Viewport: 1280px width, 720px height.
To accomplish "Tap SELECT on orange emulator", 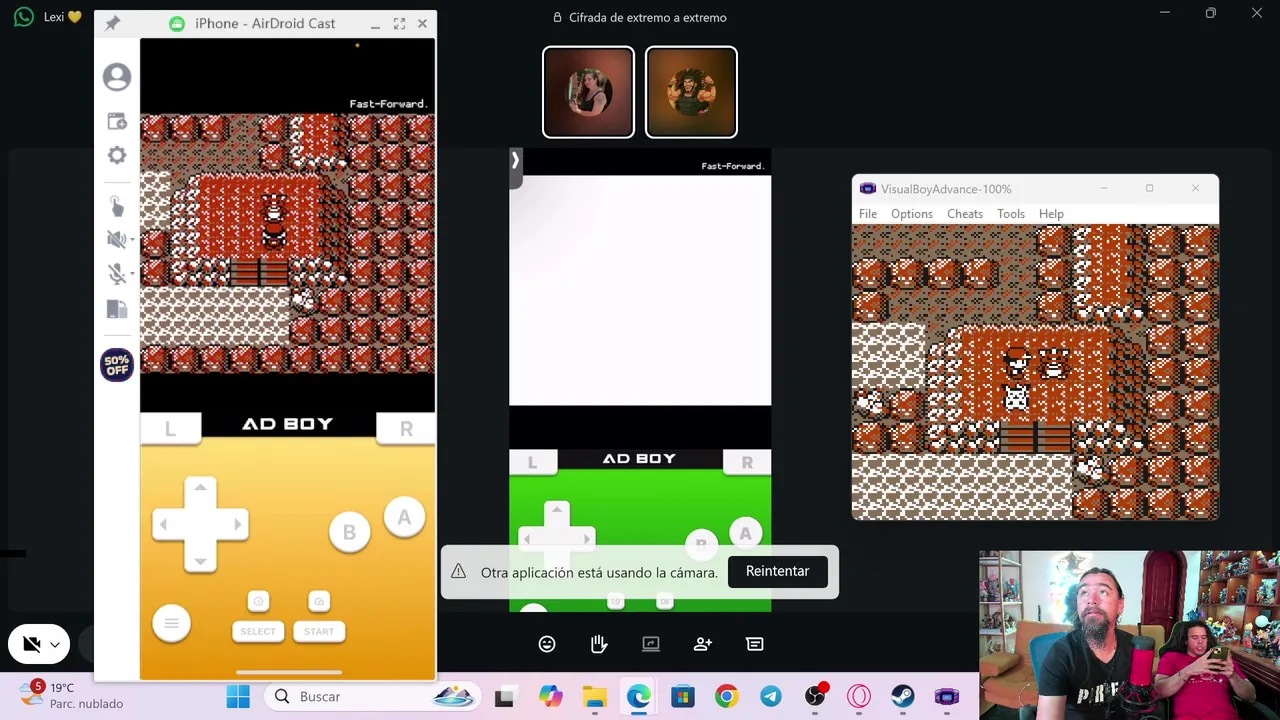I will click(258, 631).
